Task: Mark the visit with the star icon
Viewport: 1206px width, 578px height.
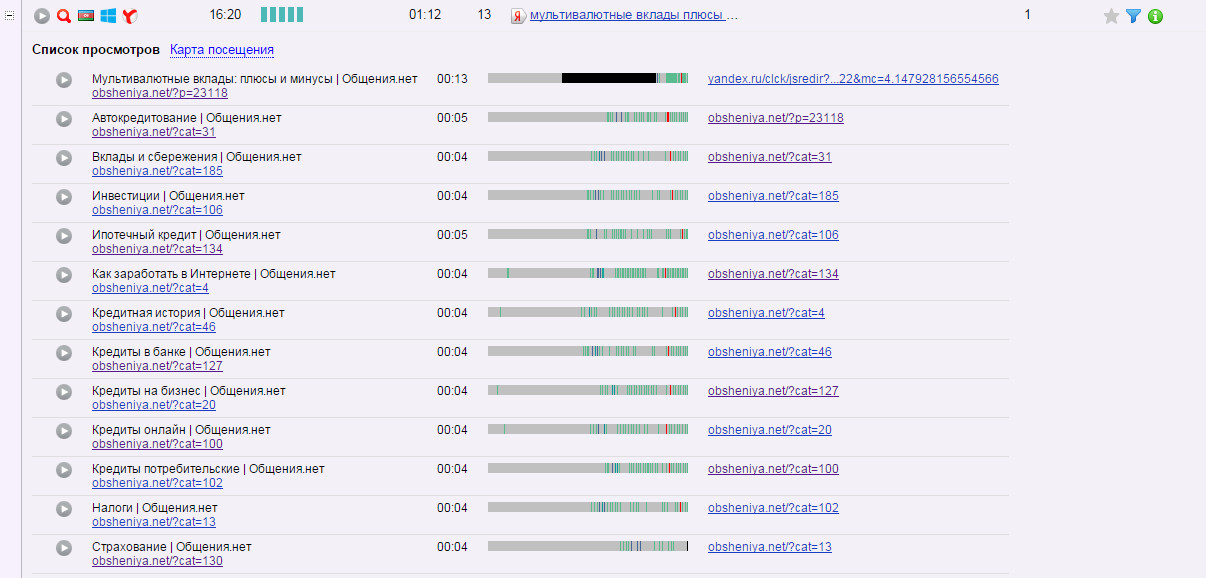Action: (x=1111, y=16)
